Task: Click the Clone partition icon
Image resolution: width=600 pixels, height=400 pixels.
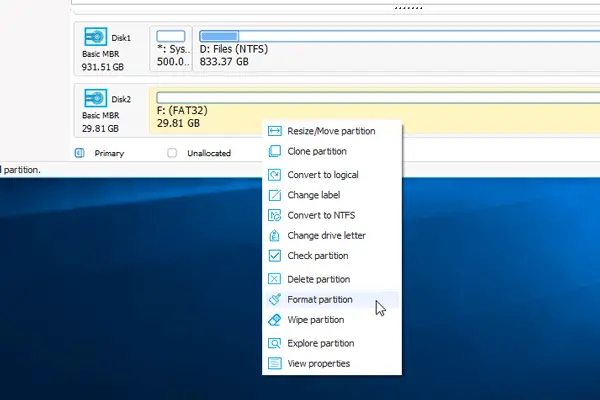Action: [x=274, y=151]
